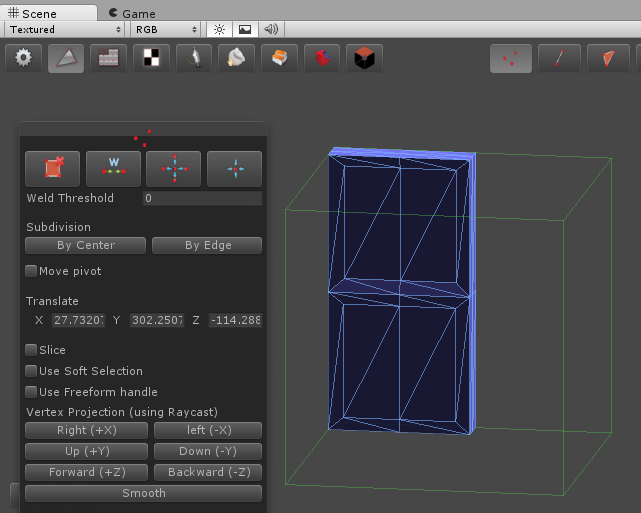This screenshot has width=641, height=513.
Task: Click the blue arrows collapse-to-center icon
Action: point(235,169)
